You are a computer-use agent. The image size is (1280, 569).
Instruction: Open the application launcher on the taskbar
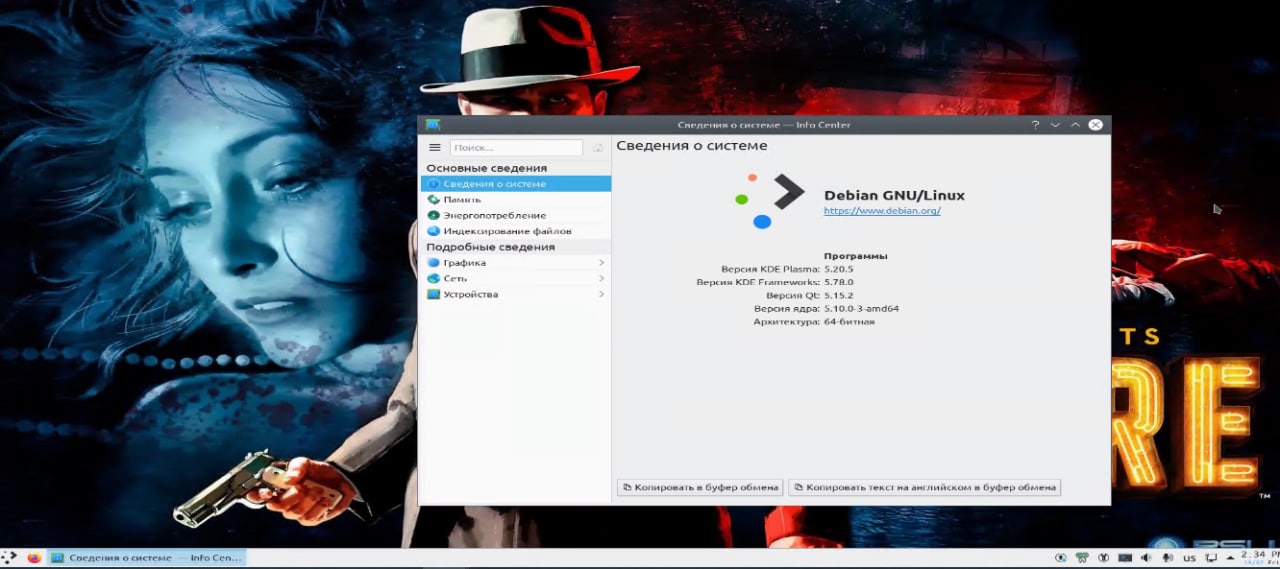point(8,557)
